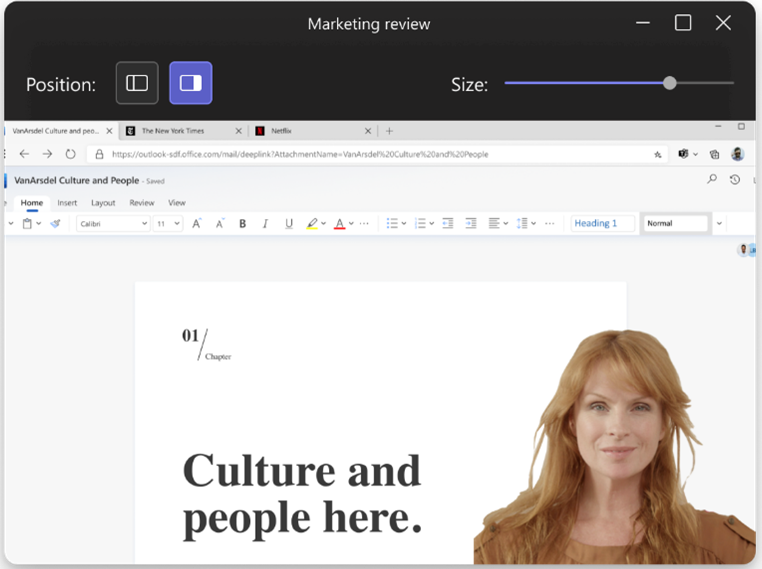Select the left-side position layout button
762x569 pixels.
tap(137, 83)
